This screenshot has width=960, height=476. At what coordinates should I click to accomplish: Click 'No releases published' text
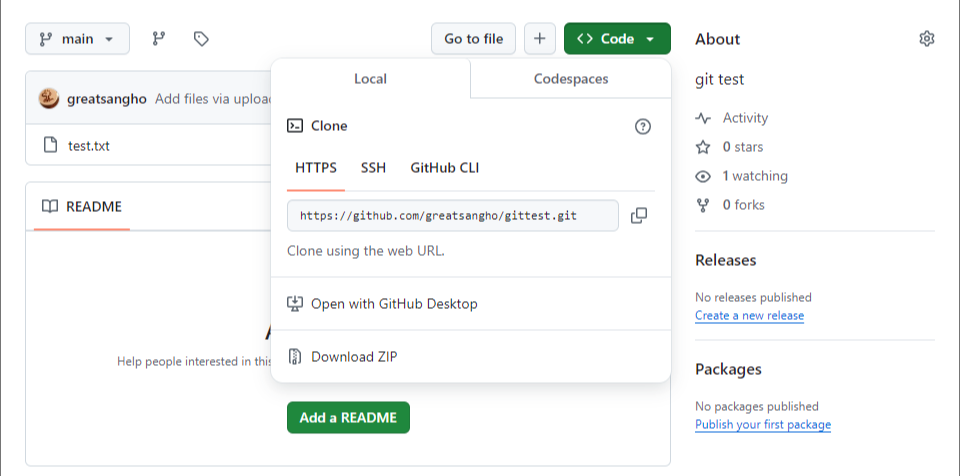click(x=753, y=297)
